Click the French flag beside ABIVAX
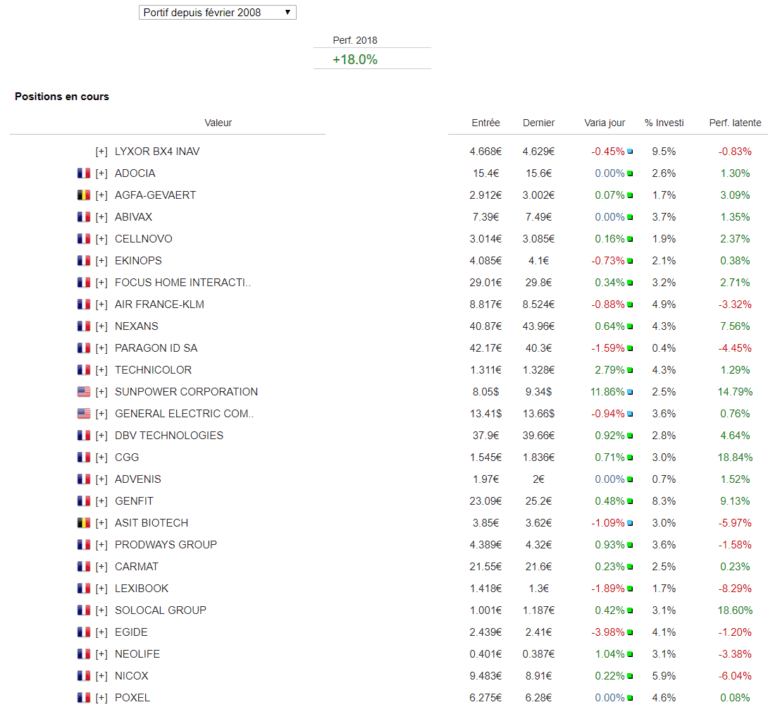Viewport: 768px width, 707px height. pos(84,217)
